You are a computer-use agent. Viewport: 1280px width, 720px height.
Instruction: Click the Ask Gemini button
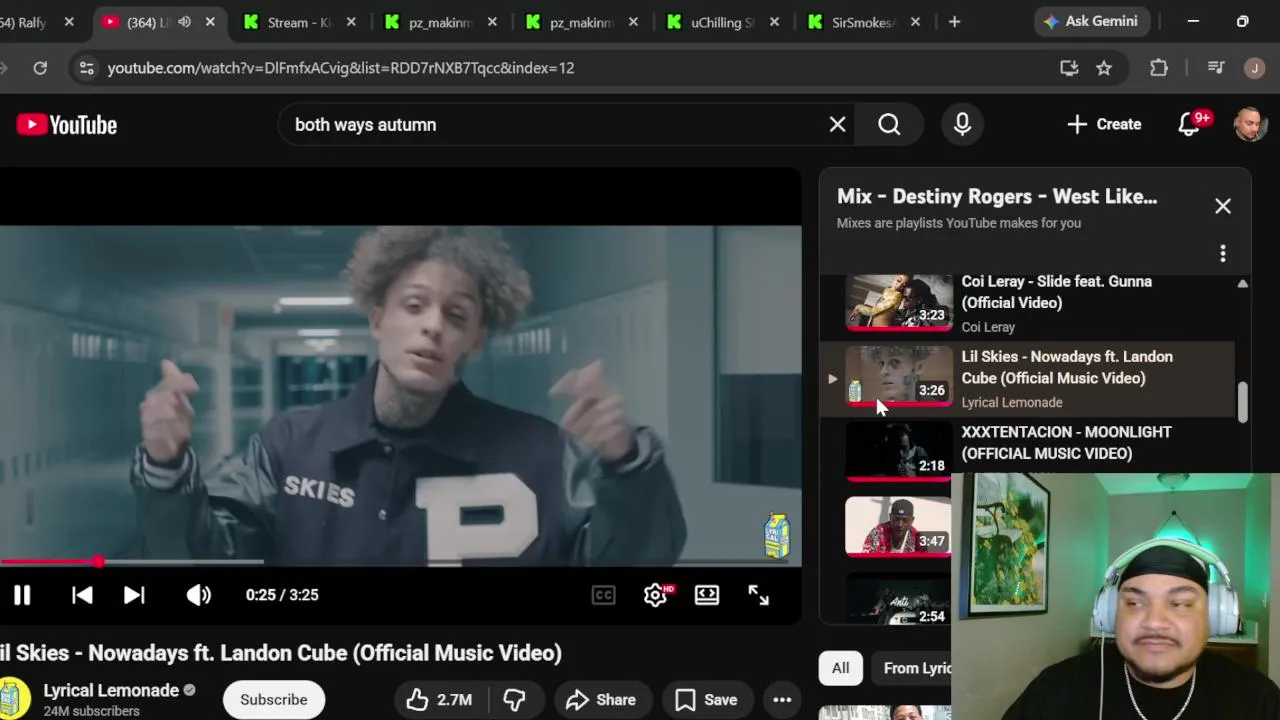point(1090,21)
